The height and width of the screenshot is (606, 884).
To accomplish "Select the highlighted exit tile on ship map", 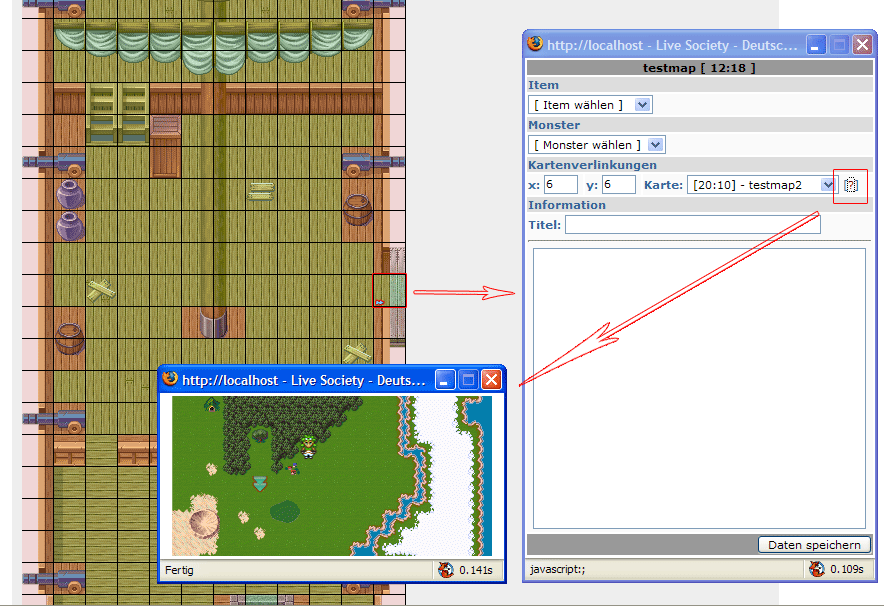I will [x=389, y=290].
